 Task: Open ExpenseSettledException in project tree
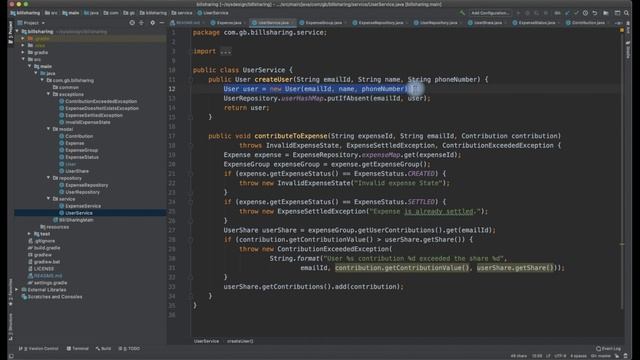coord(93,115)
